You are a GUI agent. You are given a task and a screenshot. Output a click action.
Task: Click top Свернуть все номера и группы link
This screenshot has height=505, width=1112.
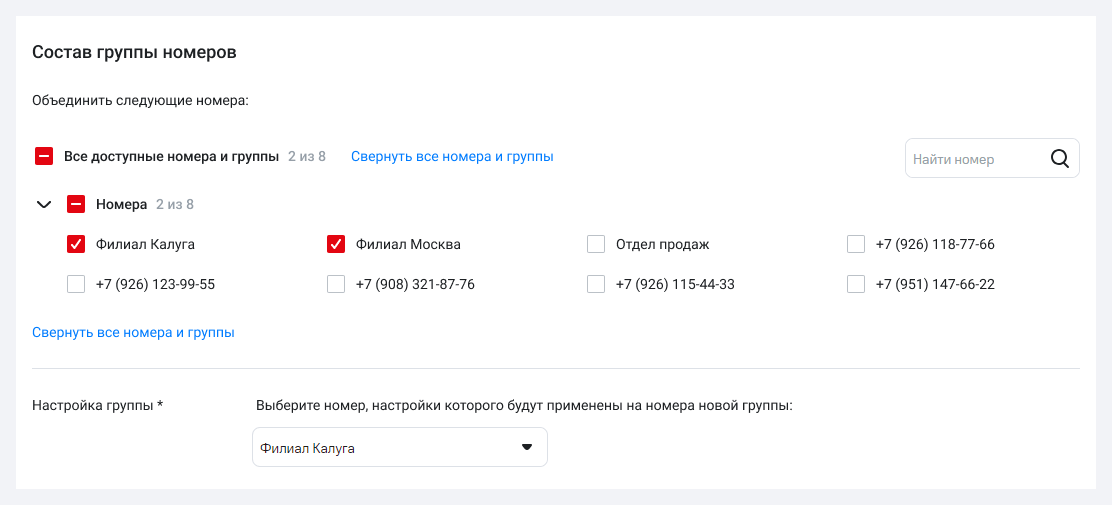[x=452, y=157]
